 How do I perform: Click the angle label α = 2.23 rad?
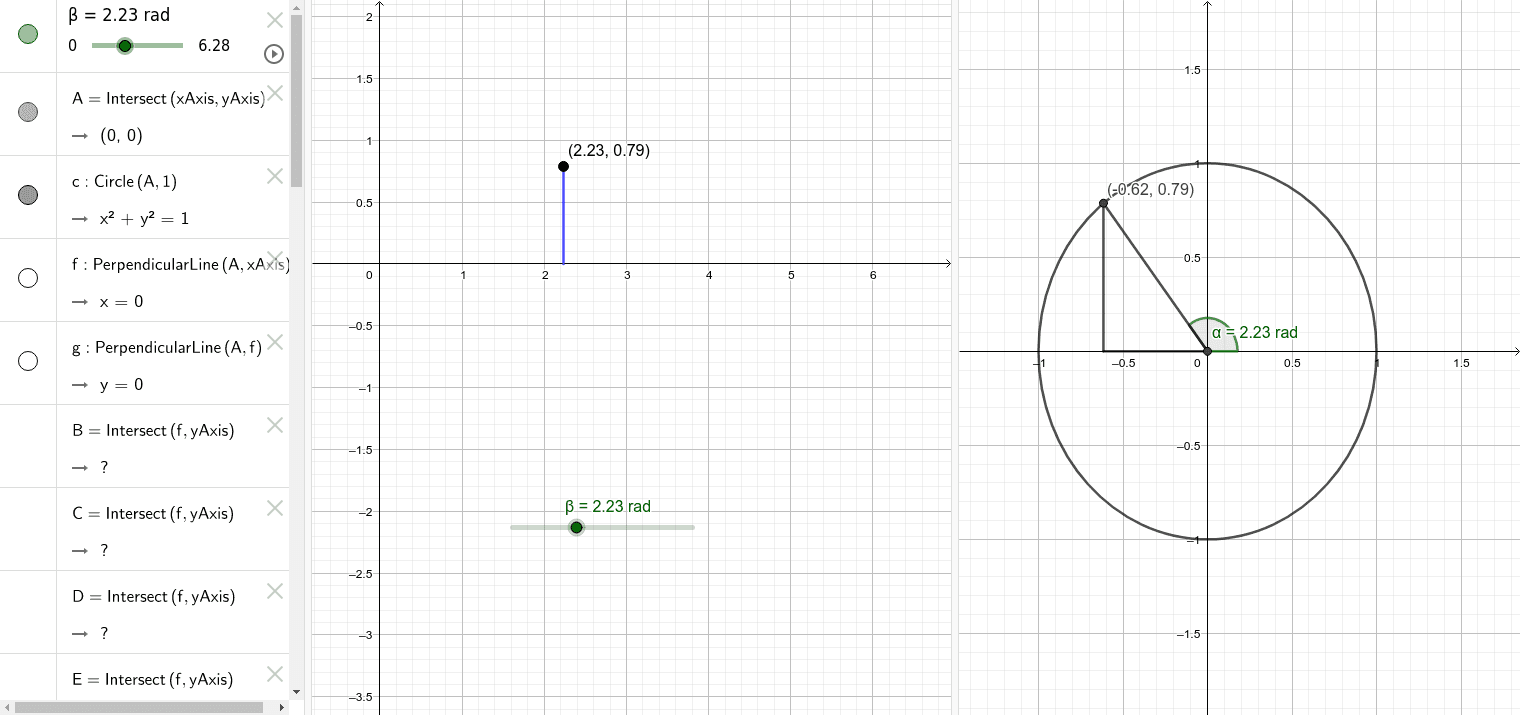[x=1255, y=332]
